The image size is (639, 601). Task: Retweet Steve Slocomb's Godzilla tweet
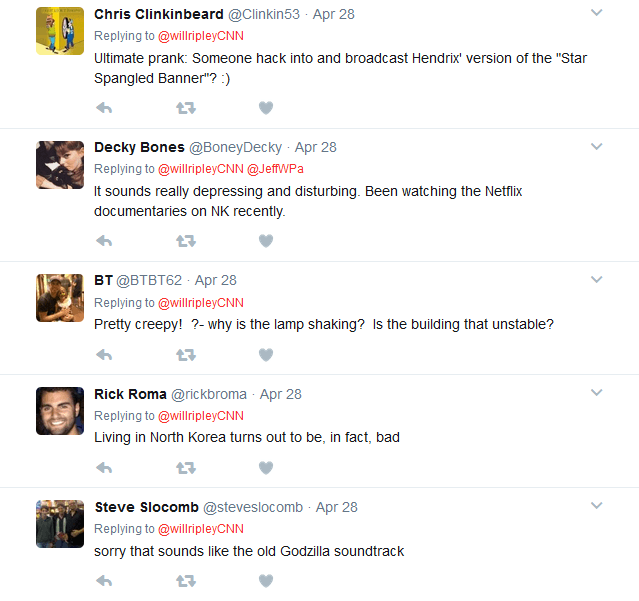point(185,580)
